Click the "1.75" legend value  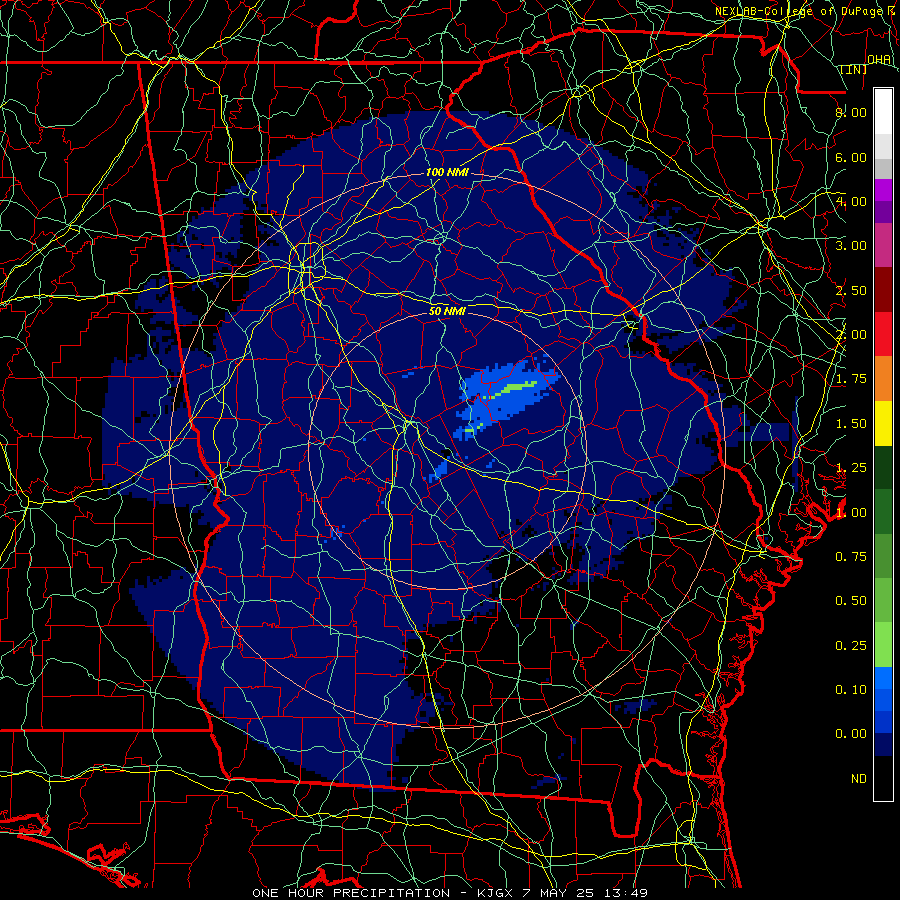851,379
